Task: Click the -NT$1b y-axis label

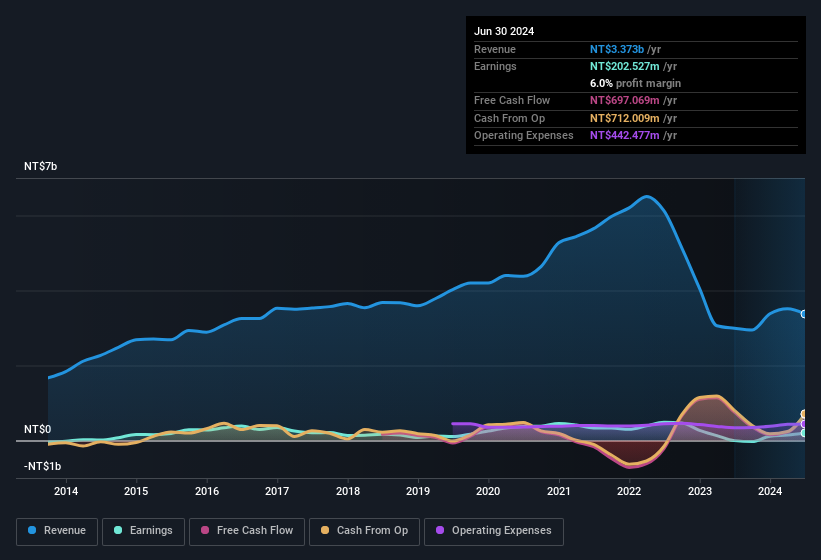Action: (42, 466)
